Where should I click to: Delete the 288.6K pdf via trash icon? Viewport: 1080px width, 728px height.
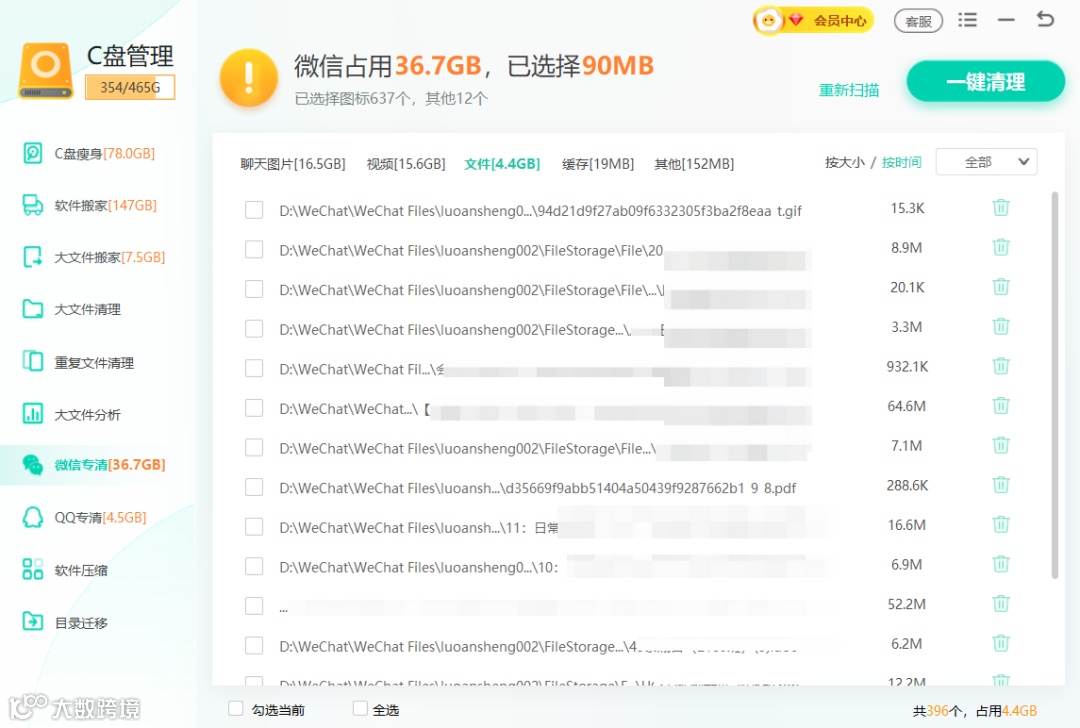[1001, 485]
